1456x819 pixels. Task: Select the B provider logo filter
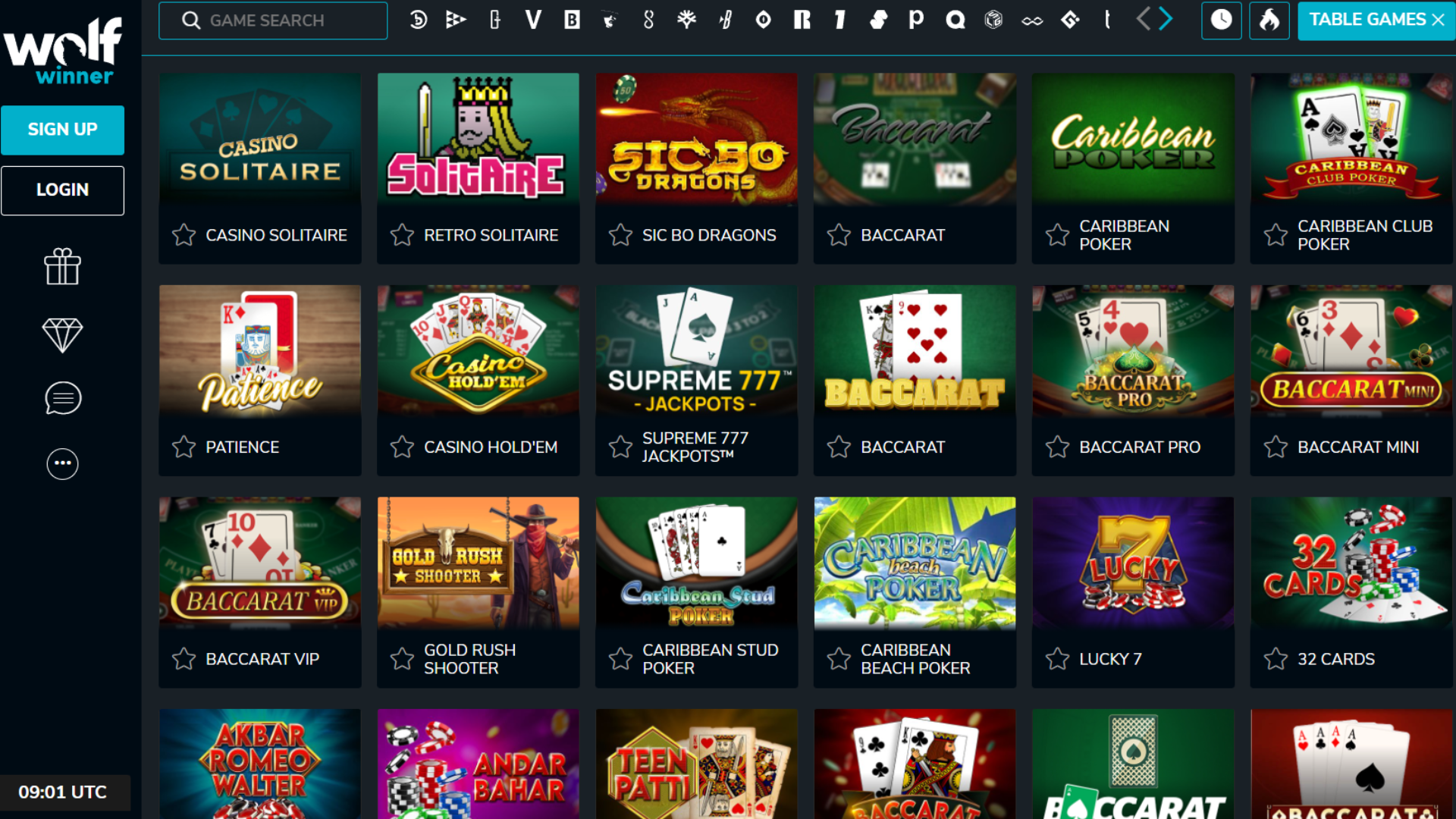coord(572,20)
